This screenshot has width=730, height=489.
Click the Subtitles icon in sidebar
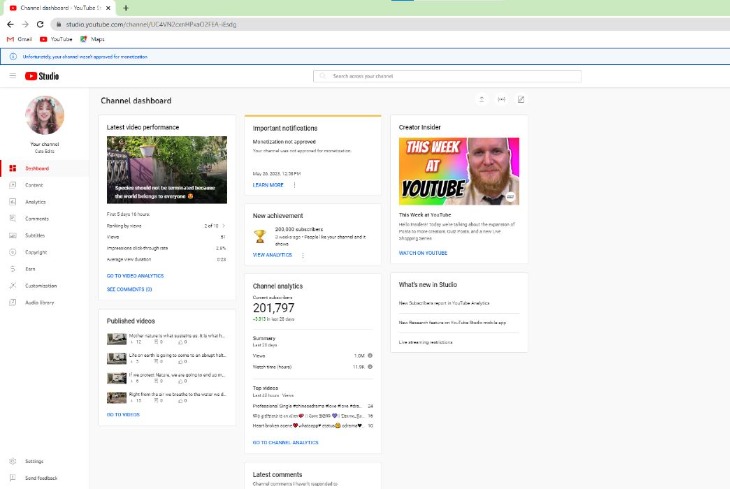tap(13, 235)
